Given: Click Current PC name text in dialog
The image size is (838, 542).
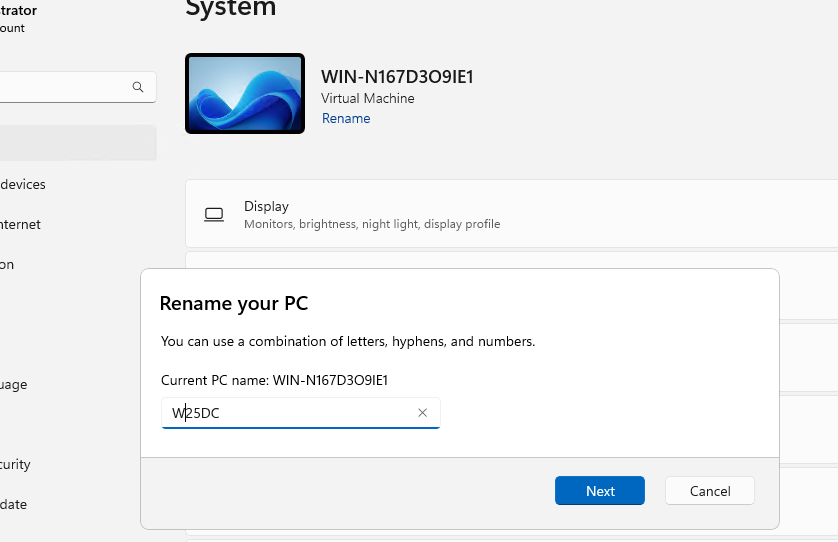Looking at the screenshot, I should (274, 380).
